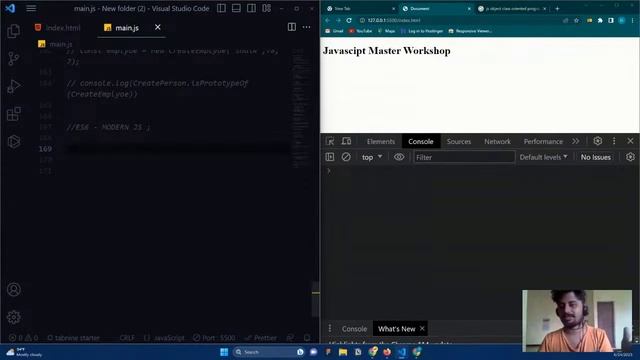This screenshot has width=640, height=360.
Task: Open console settings gear
Action: click(630, 157)
